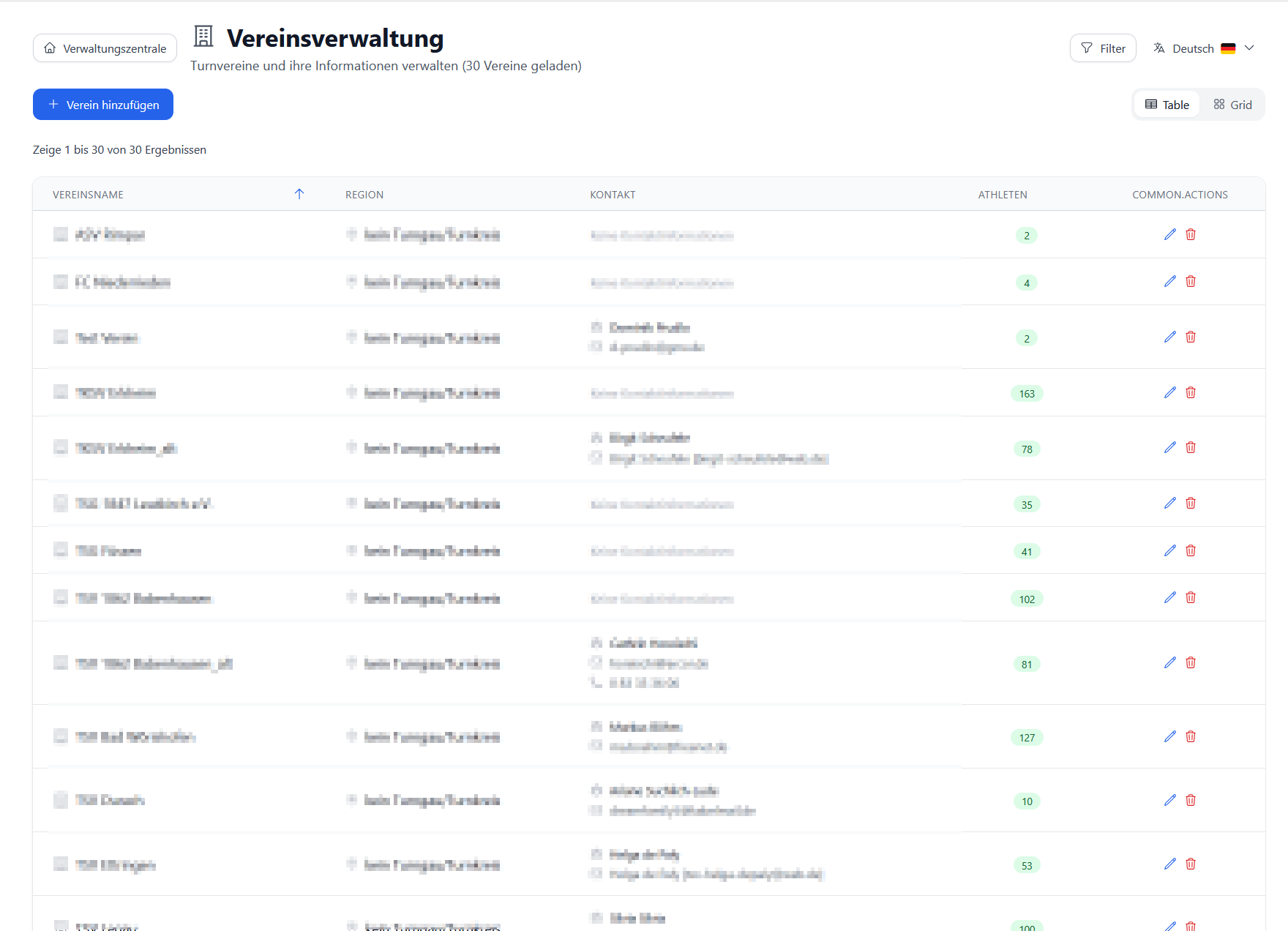Click the athlete count badge 102
Viewport: 1288px width, 931px height.
point(1027,599)
